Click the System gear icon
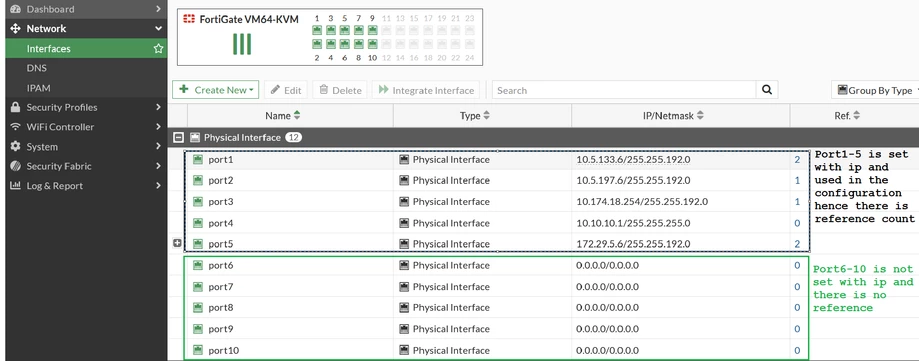This screenshot has height=361, width=919. [x=16, y=147]
